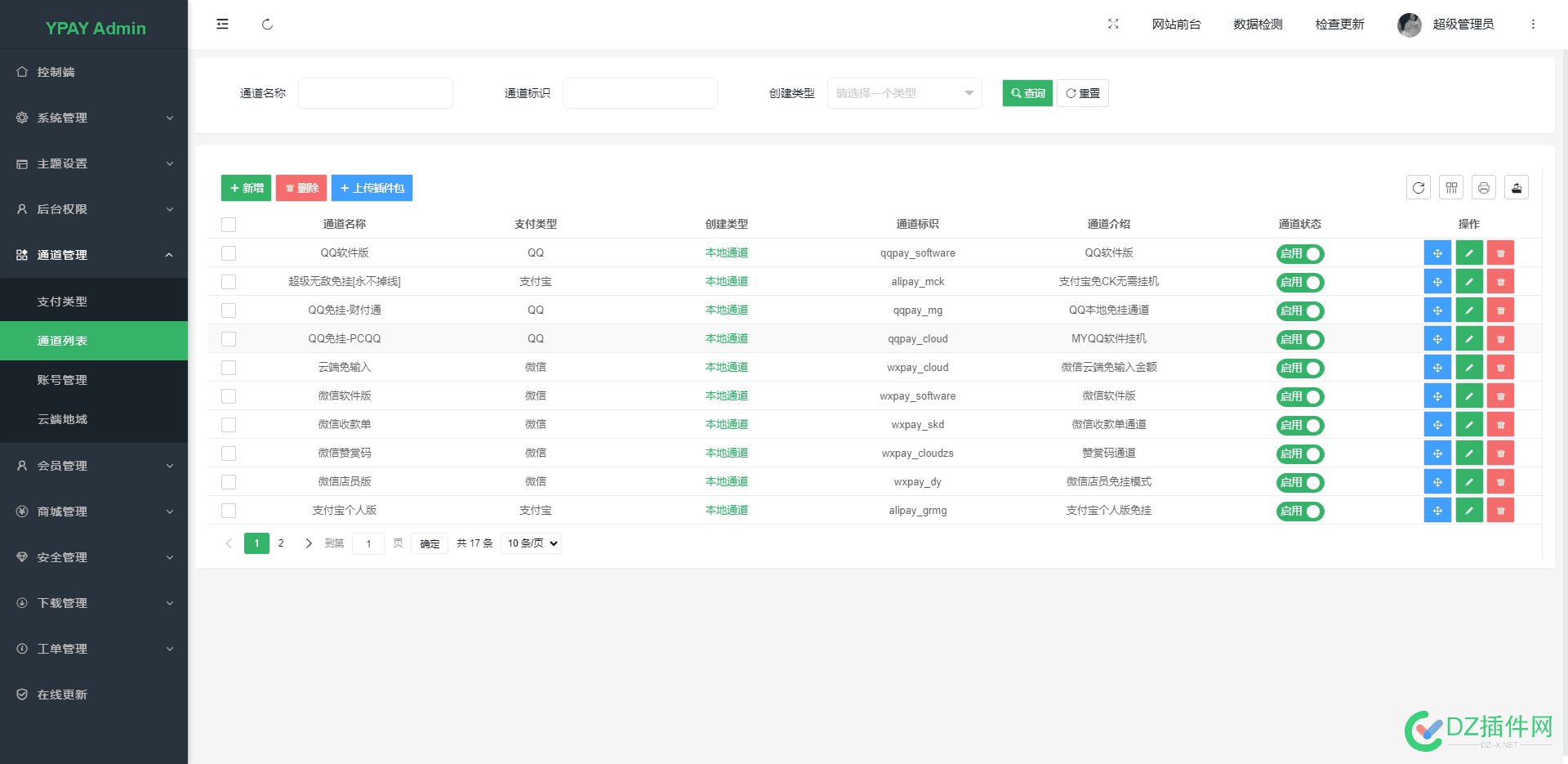Enter fullscreen mode with the expand icon
1568x764 pixels.
[1113, 25]
